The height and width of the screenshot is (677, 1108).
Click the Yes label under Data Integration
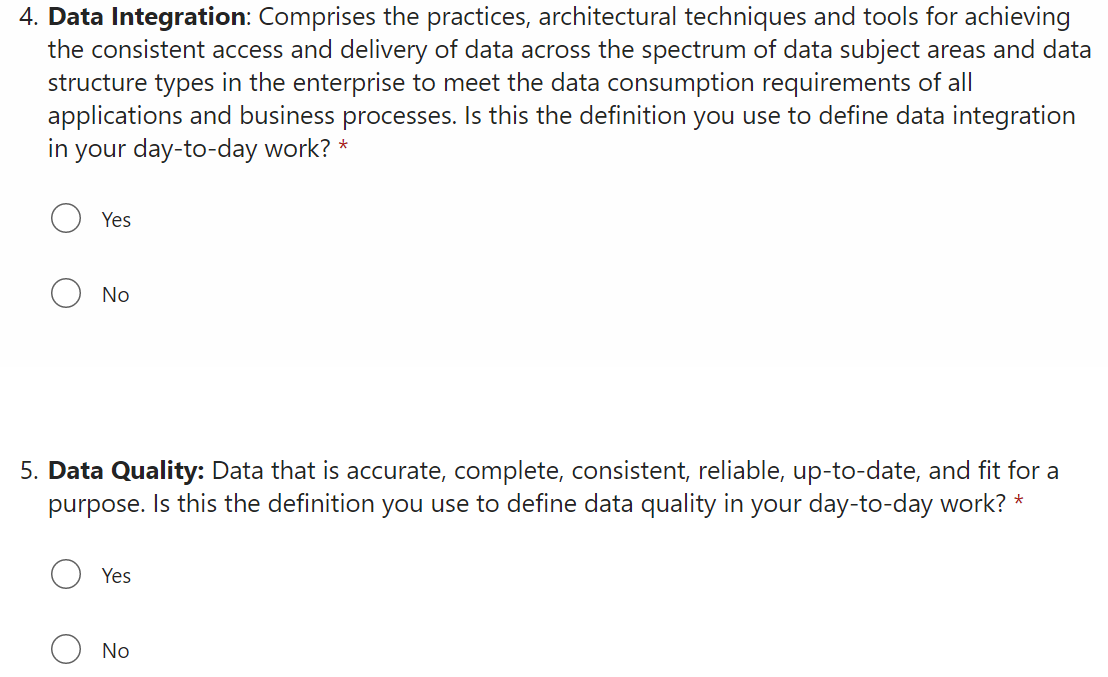(x=116, y=220)
